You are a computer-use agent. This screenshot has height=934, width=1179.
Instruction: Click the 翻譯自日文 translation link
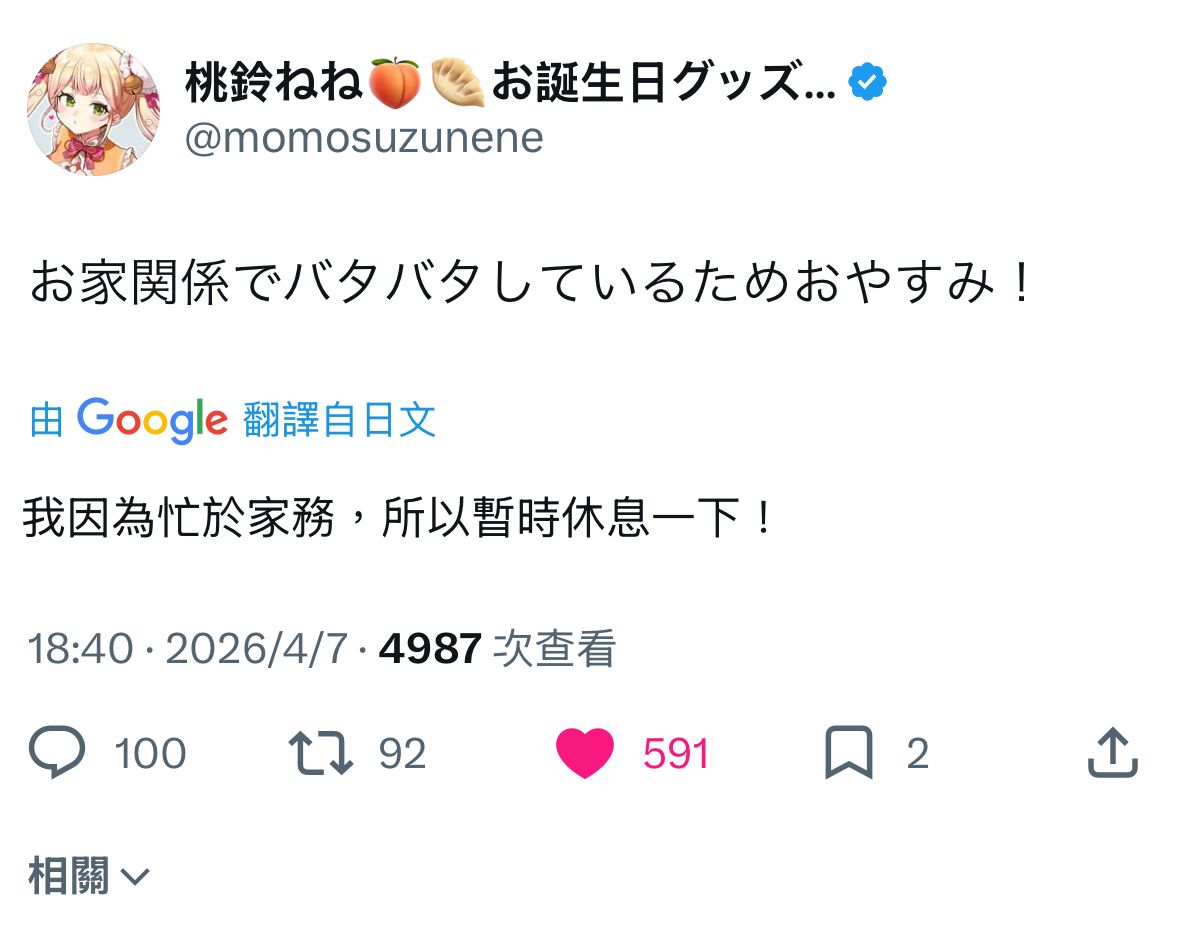[x=339, y=420]
